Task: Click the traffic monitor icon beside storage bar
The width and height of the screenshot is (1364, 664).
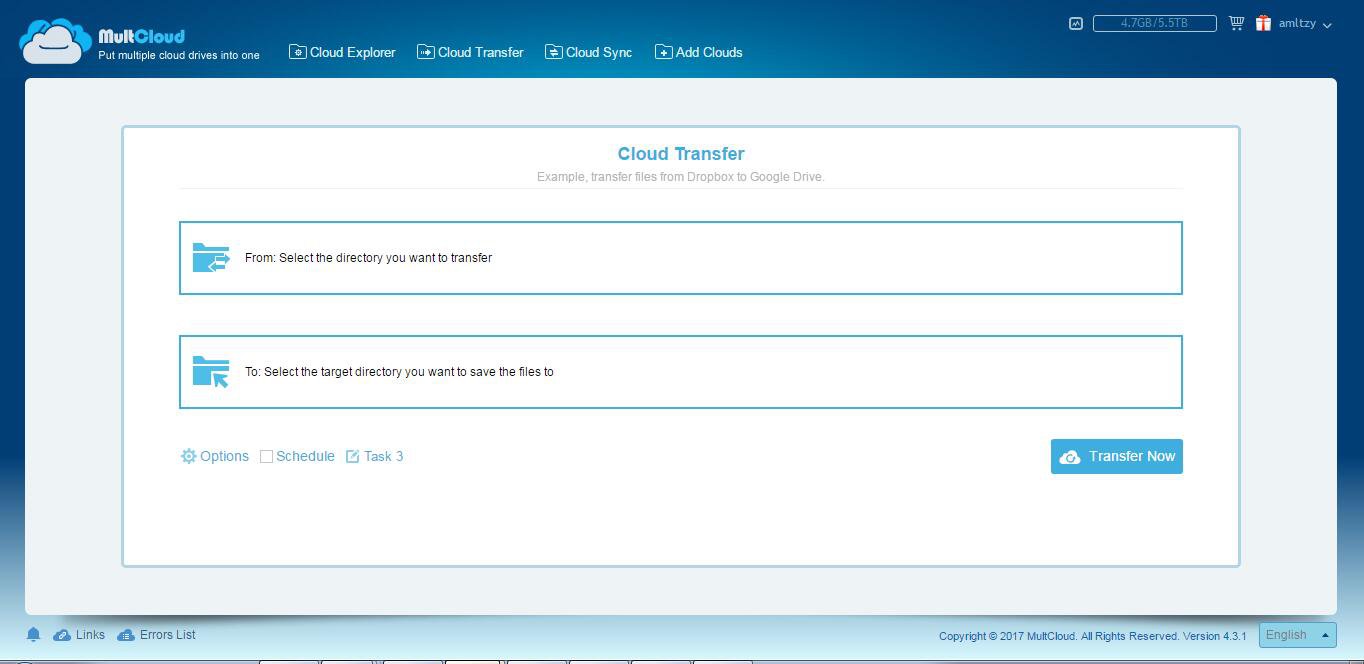Action: pos(1076,23)
